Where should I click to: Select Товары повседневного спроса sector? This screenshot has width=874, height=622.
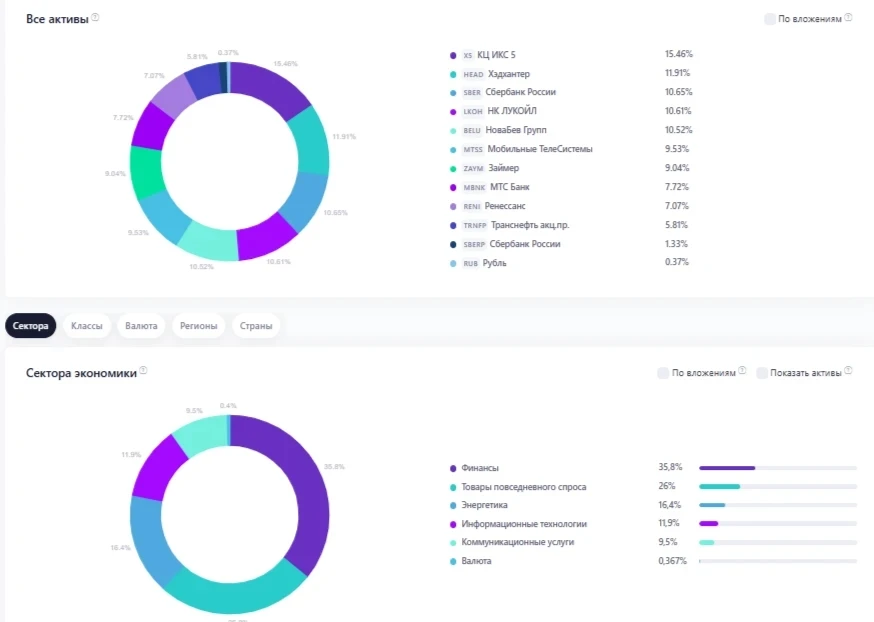coord(524,487)
